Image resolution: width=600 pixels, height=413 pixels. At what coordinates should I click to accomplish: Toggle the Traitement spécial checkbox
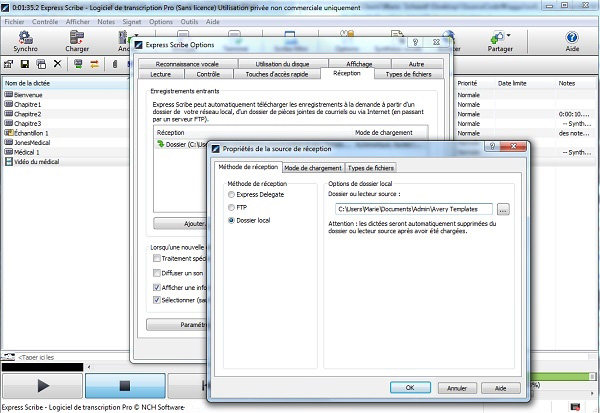pos(157,258)
